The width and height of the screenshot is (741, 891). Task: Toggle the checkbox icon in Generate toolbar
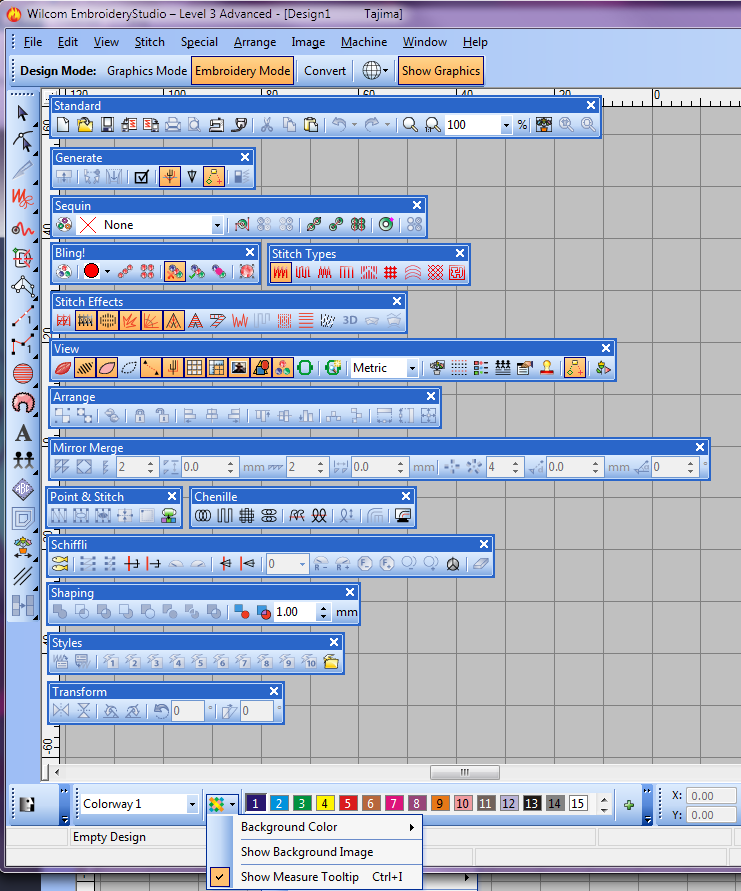[141, 177]
